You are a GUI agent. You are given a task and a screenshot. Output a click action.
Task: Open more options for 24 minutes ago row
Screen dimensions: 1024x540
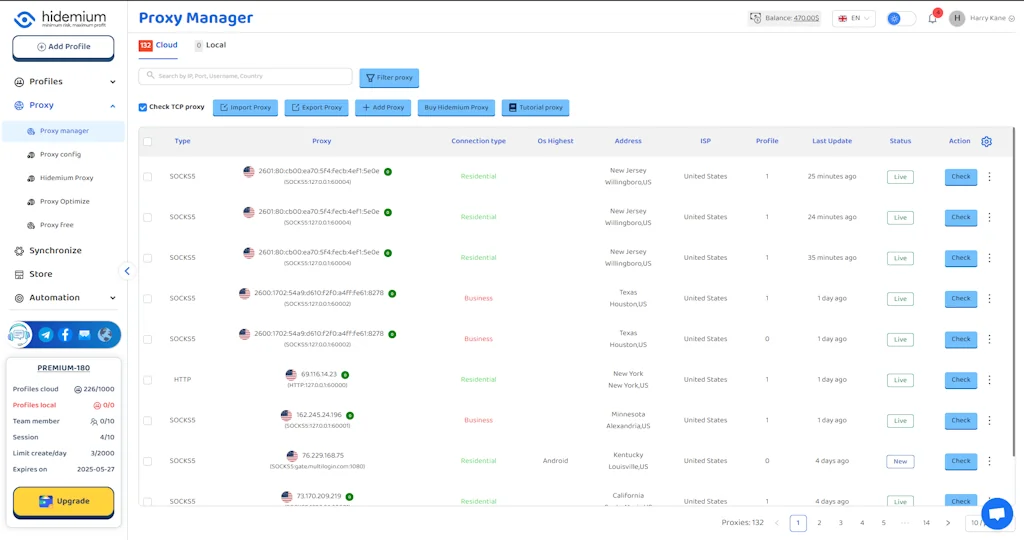click(x=989, y=217)
